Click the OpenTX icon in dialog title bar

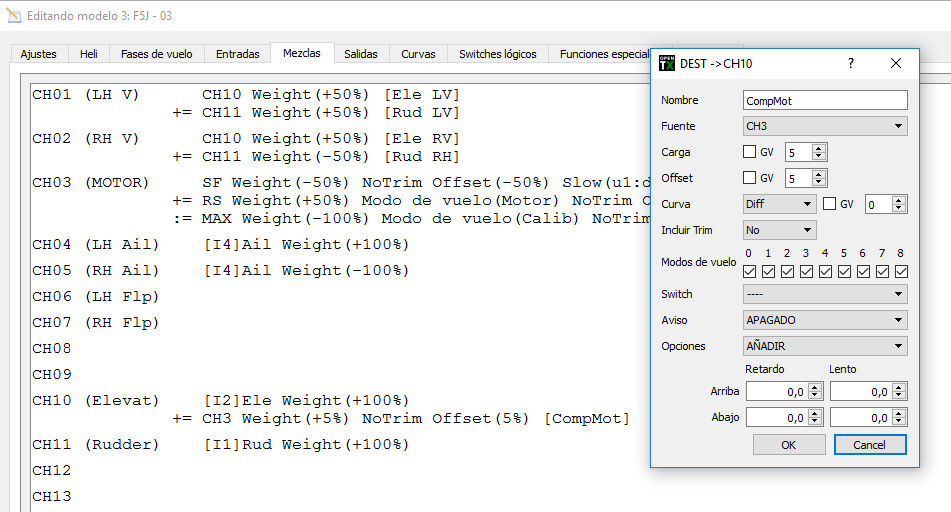[x=667, y=63]
